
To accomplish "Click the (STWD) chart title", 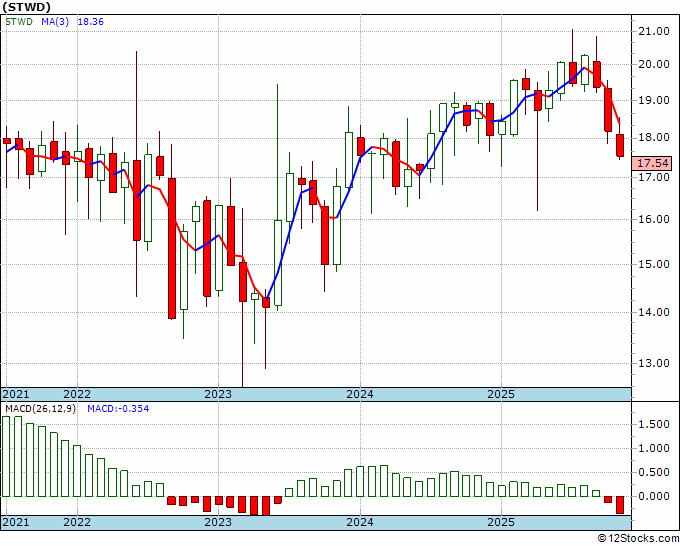I will [x=26, y=7].
